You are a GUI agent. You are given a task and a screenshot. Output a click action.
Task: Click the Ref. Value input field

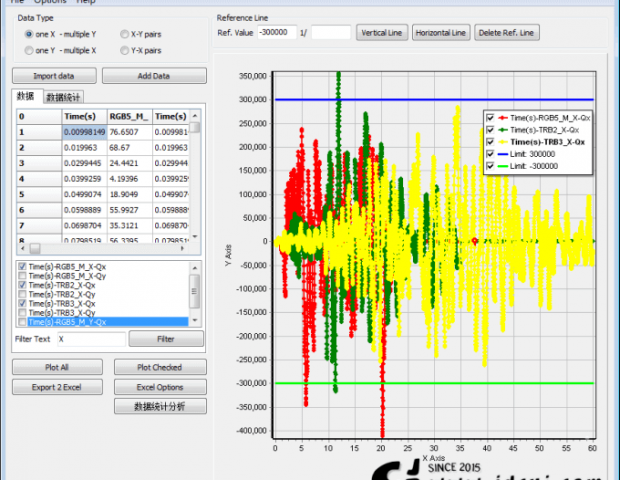coord(274,33)
